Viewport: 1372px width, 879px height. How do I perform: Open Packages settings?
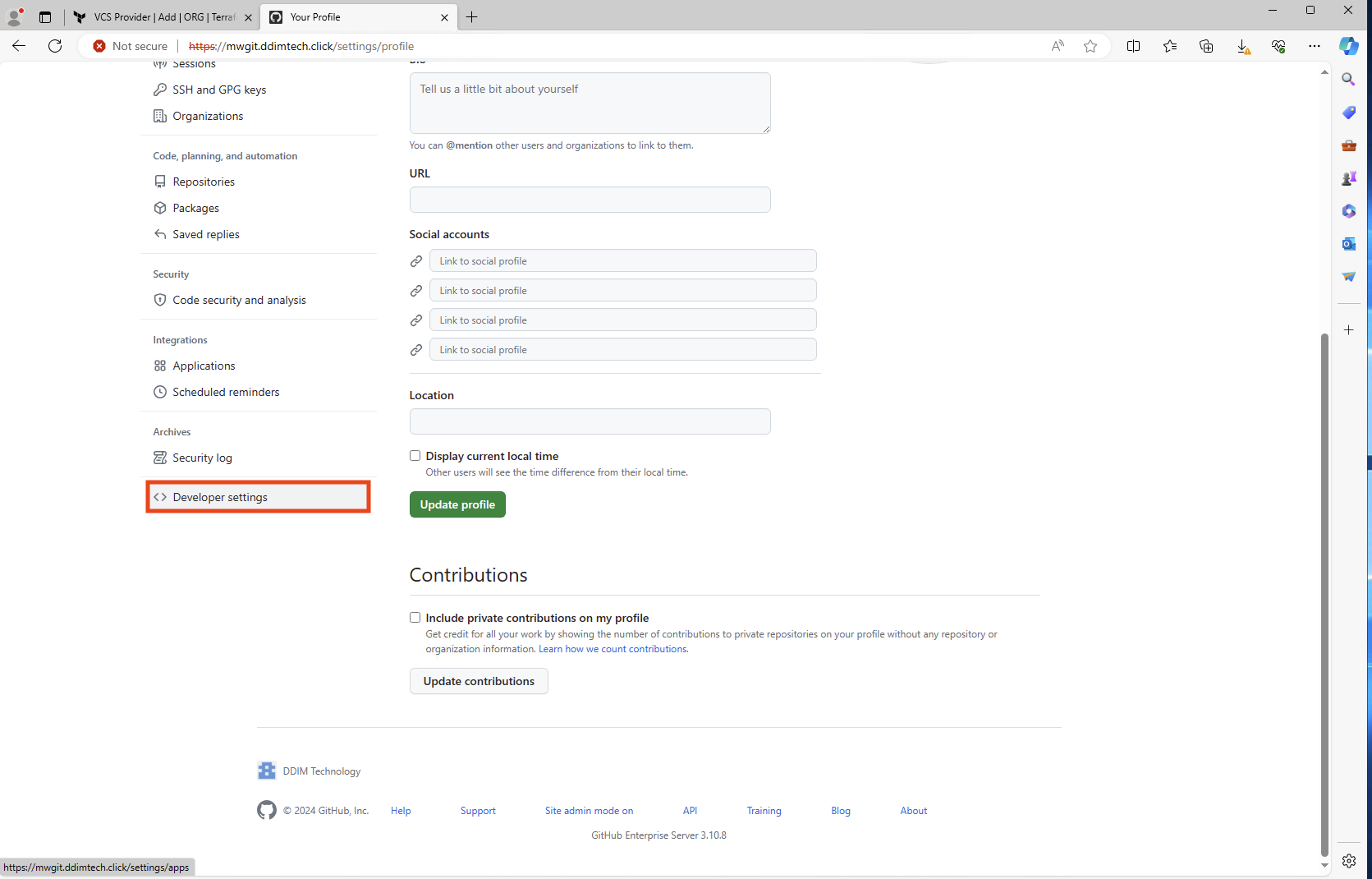click(x=195, y=208)
